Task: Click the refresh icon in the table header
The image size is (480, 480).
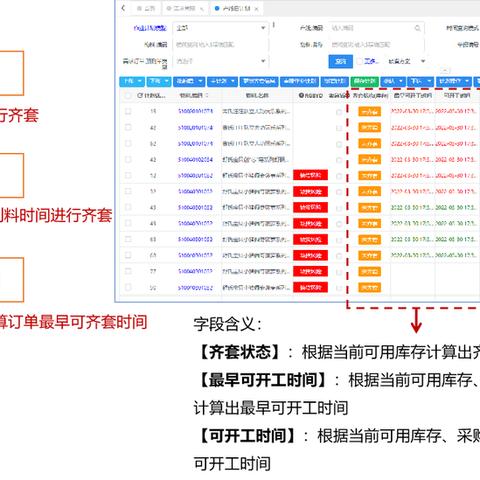Action: point(140,96)
